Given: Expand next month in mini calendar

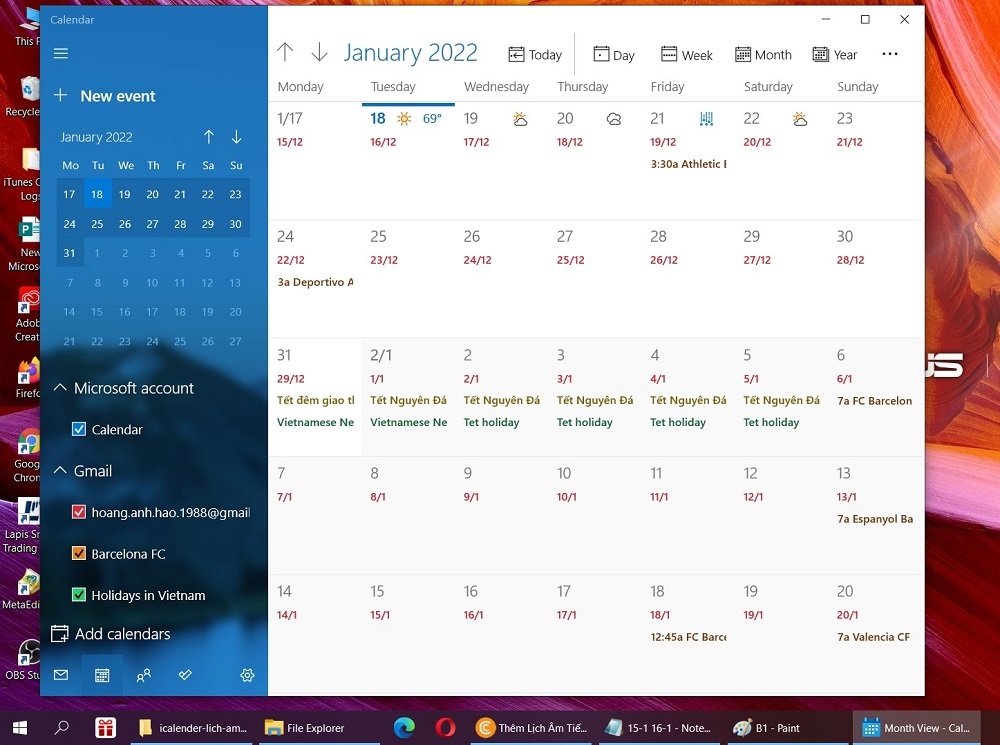Looking at the screenshot, I should pyautogui.click(x=236, y=136).
